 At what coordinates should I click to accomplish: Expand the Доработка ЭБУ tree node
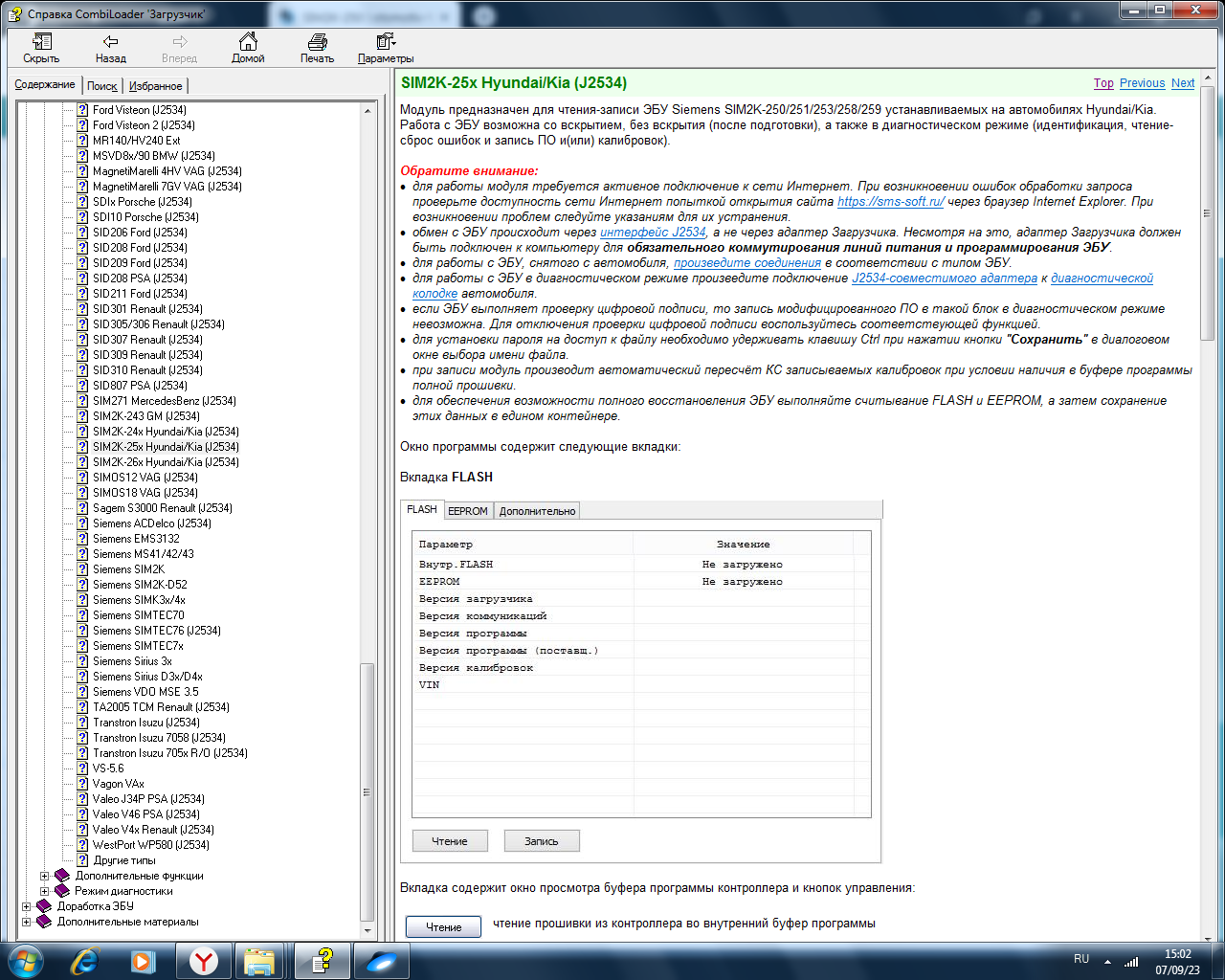[x=27, y=906]
